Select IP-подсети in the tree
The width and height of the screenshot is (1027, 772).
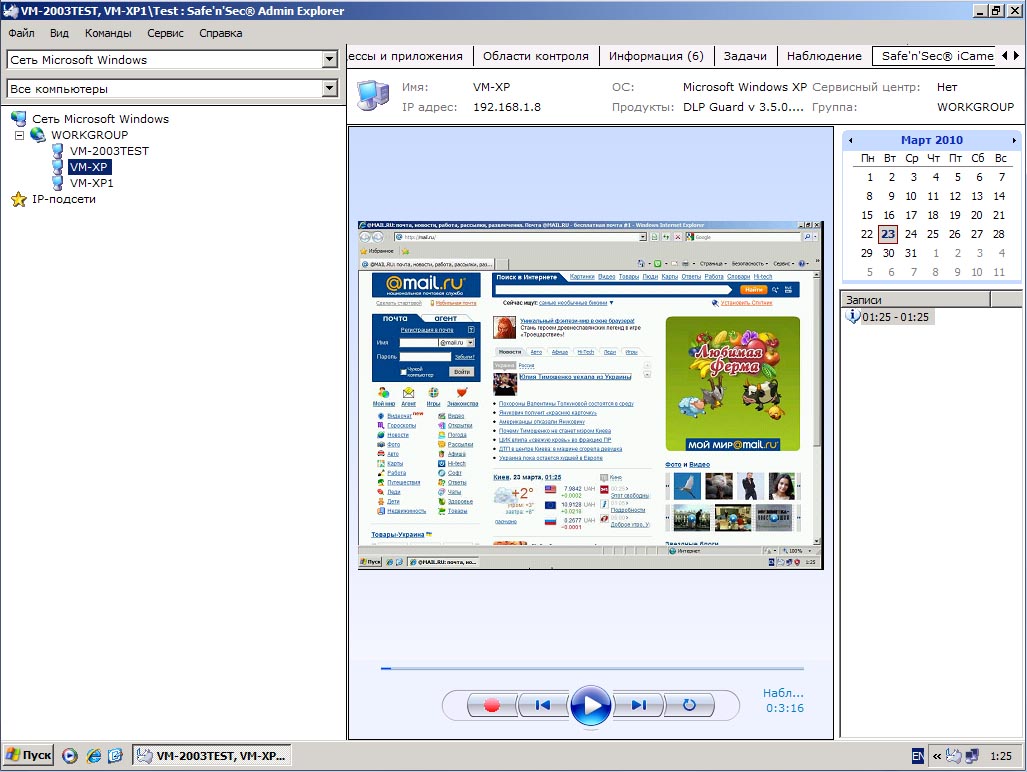(x=64, y=199)
